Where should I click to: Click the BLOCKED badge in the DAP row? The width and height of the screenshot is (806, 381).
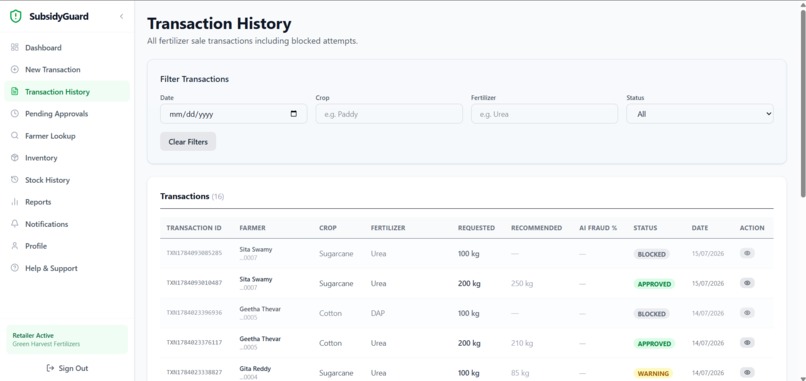[x=651, y=314]
